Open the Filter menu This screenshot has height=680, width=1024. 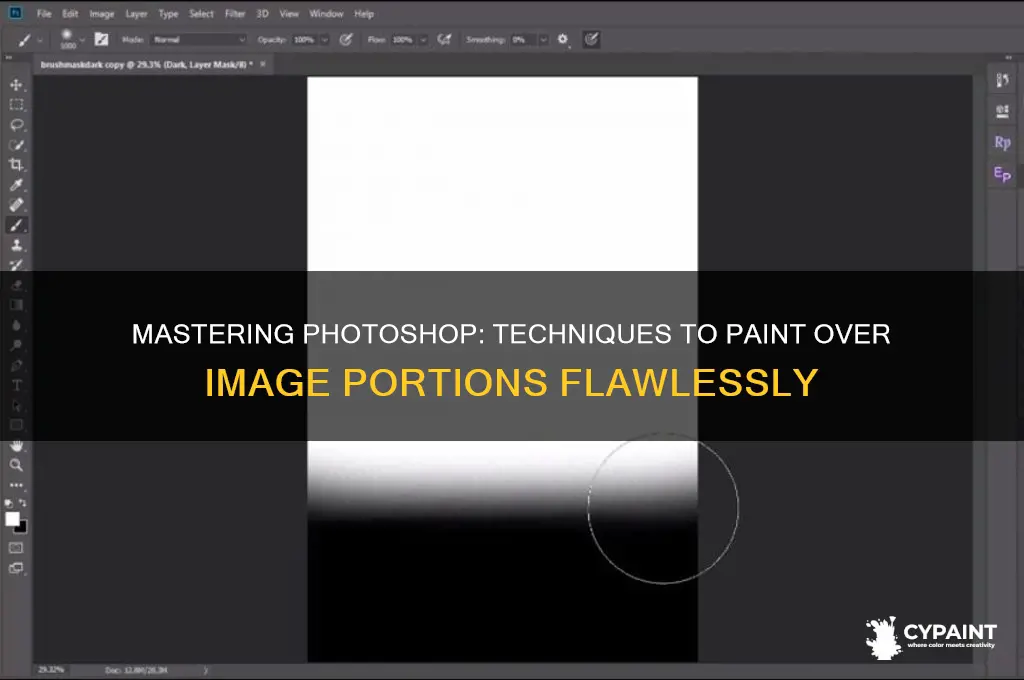coord(235,14)
